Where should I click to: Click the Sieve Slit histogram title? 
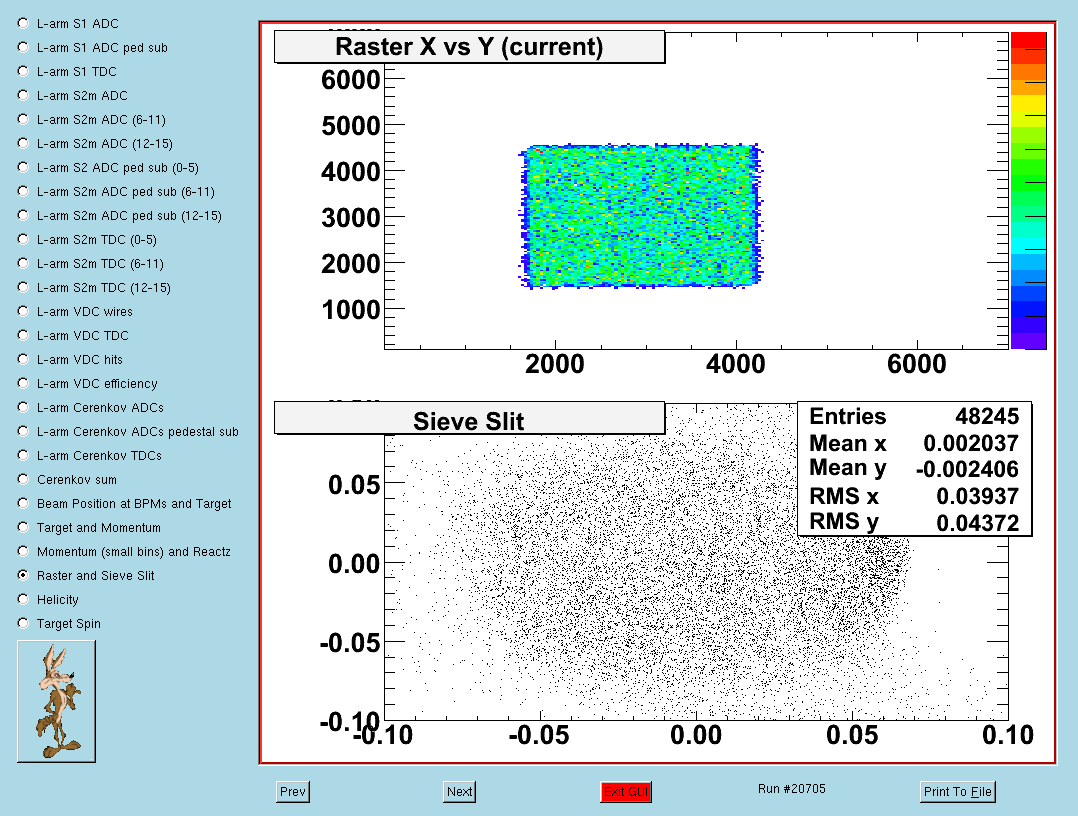tap(470, 419)
